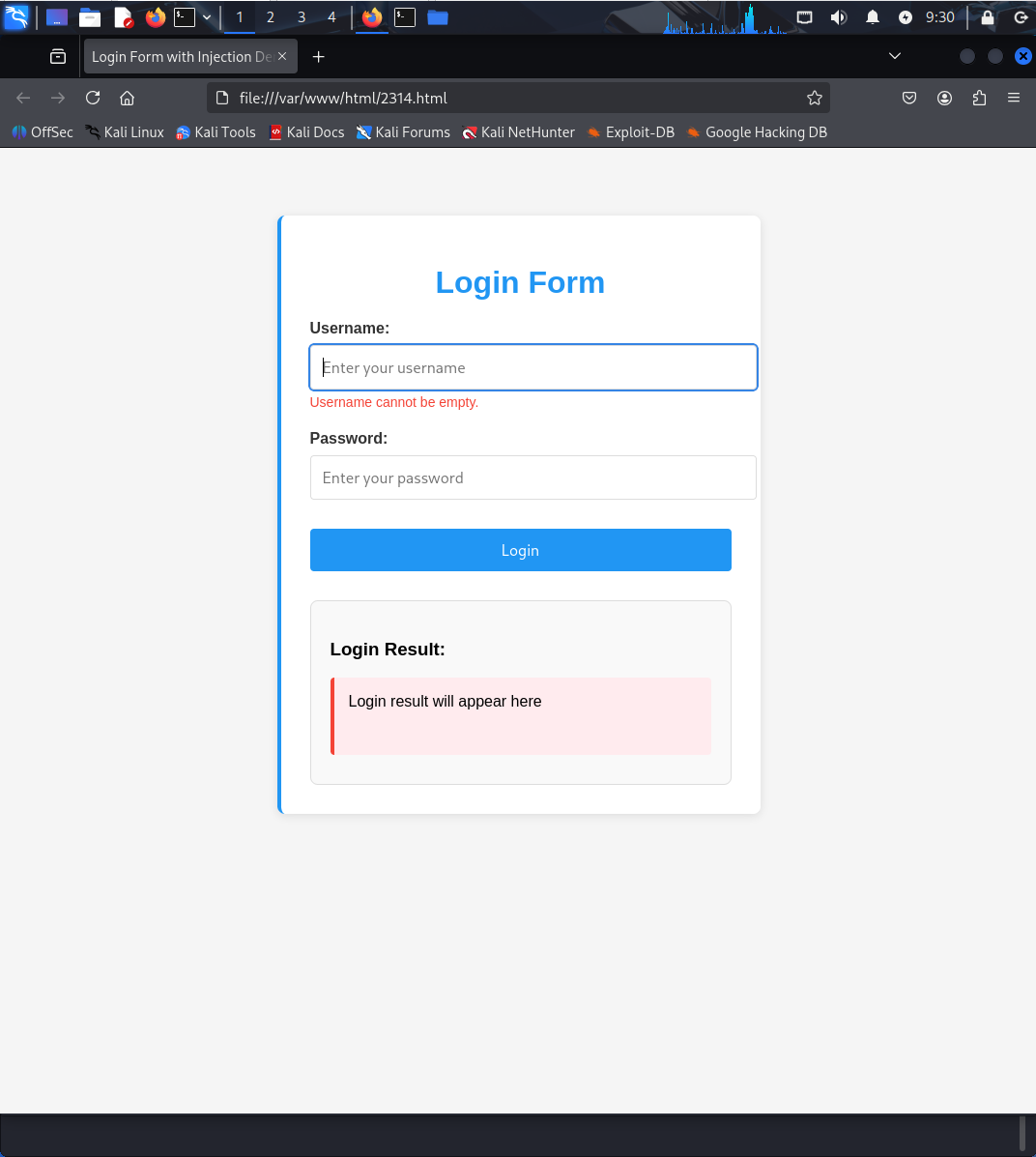The width and height of the screenshot is (1036, 1157).
Task: Open the Save to Pocket icon
Action: [909, 99]
